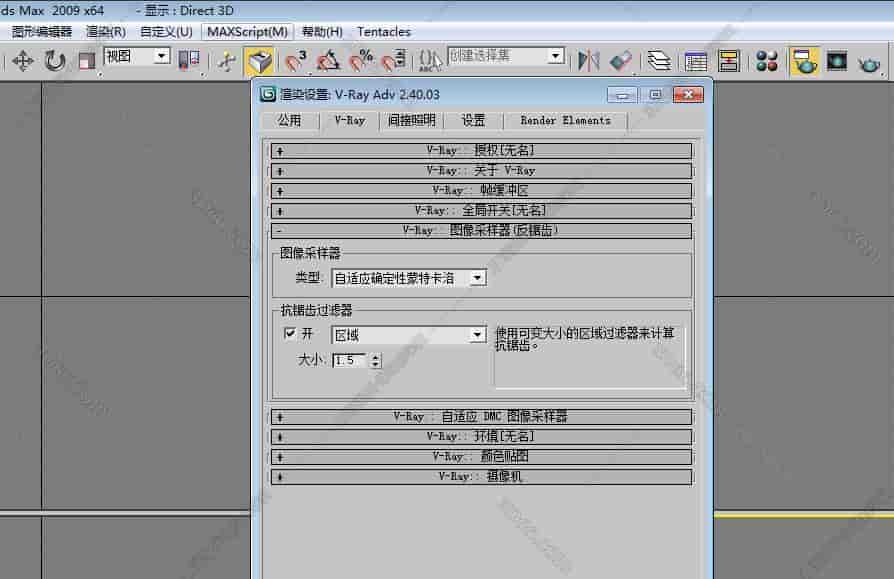Click the Angle Snap toggle icon

point(328,61)
